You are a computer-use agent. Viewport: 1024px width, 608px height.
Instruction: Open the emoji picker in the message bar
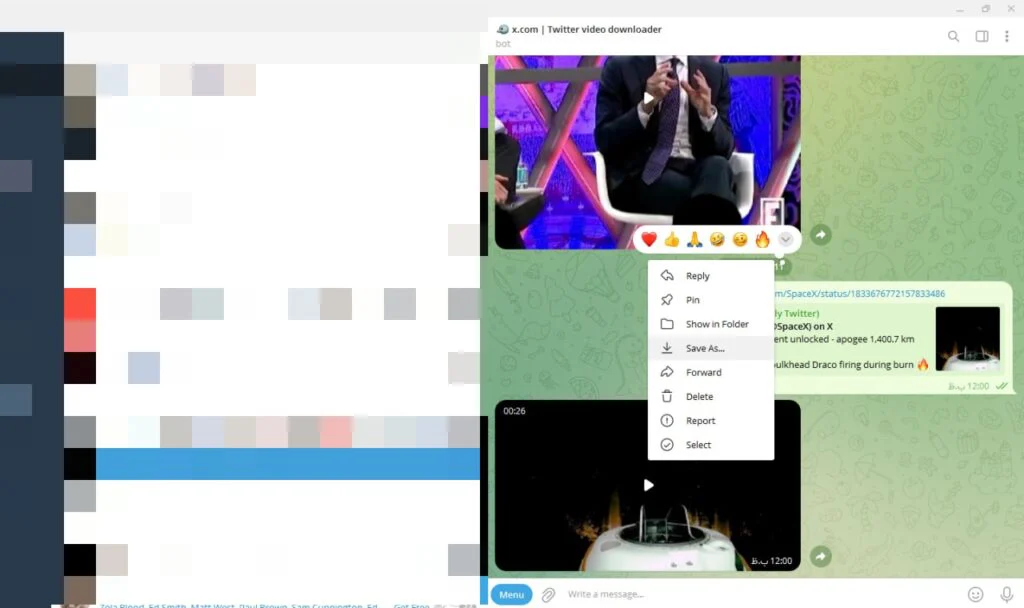(975, 594)
